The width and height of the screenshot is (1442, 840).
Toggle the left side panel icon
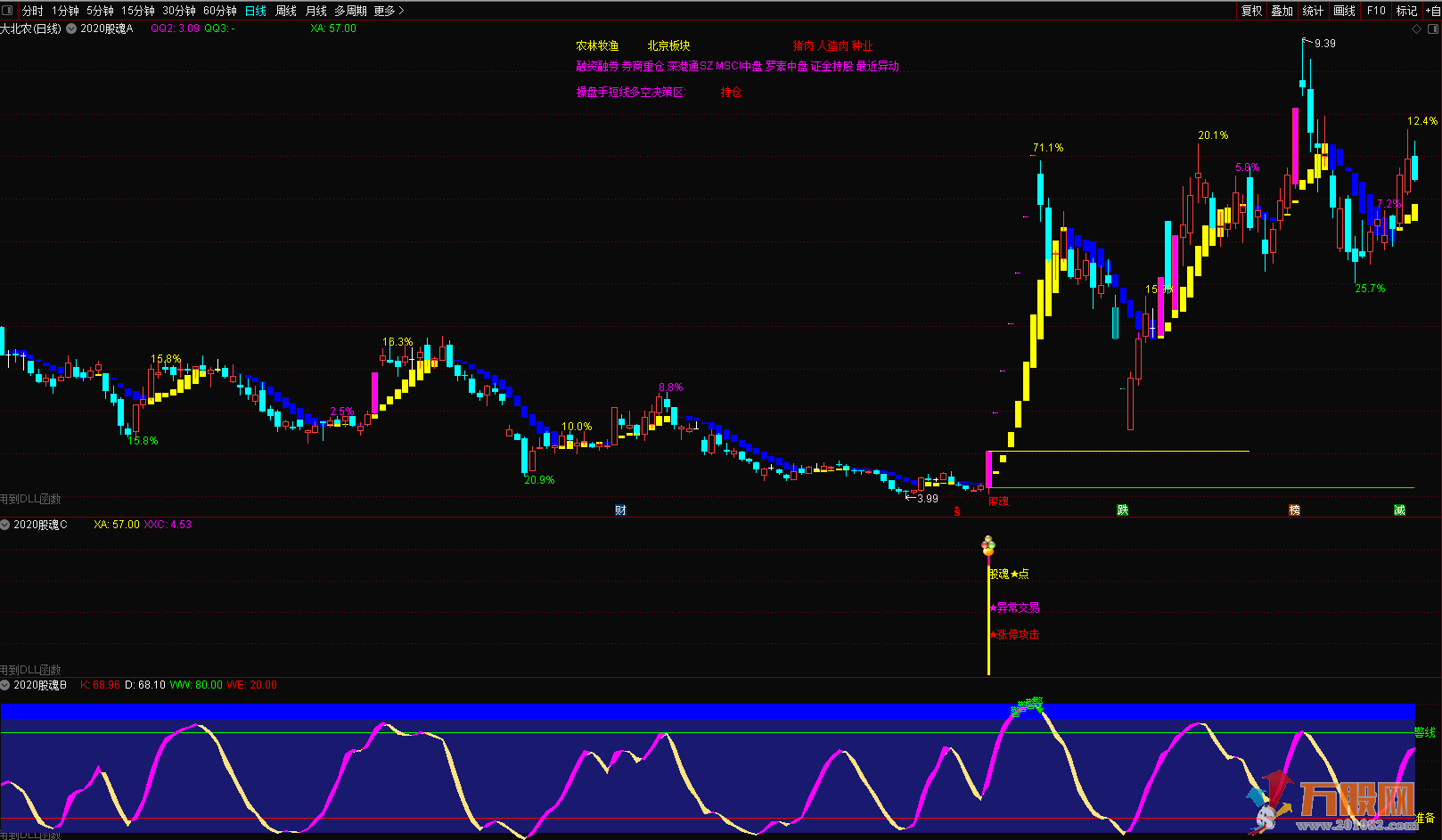click(x=8, y=10)
